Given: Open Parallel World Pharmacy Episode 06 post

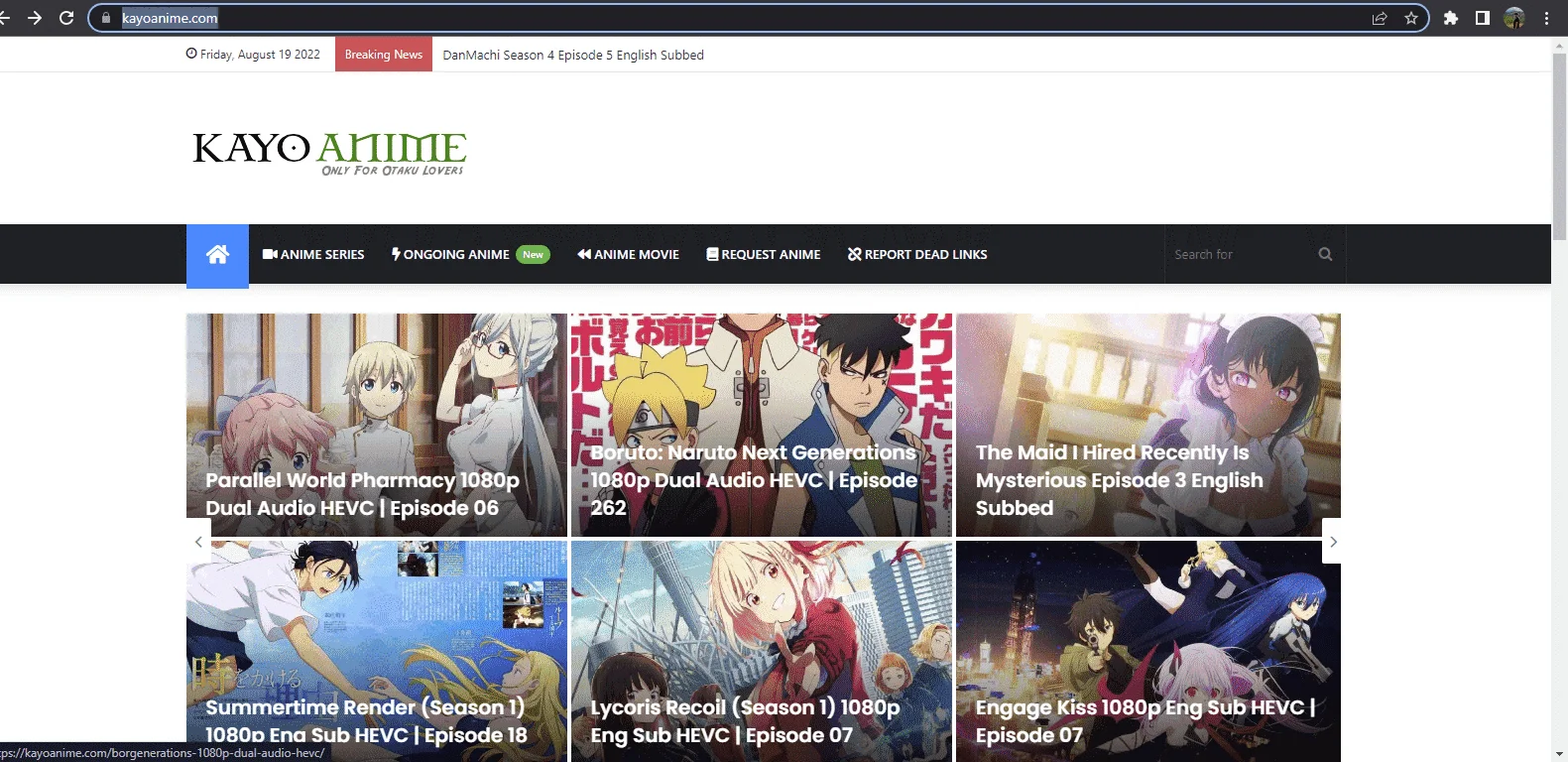Looking at the screenshot, I should pos(377,426).
